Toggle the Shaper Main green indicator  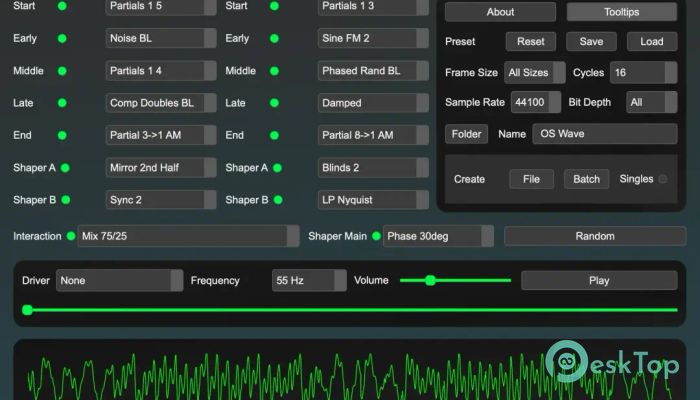pos(376,236)
